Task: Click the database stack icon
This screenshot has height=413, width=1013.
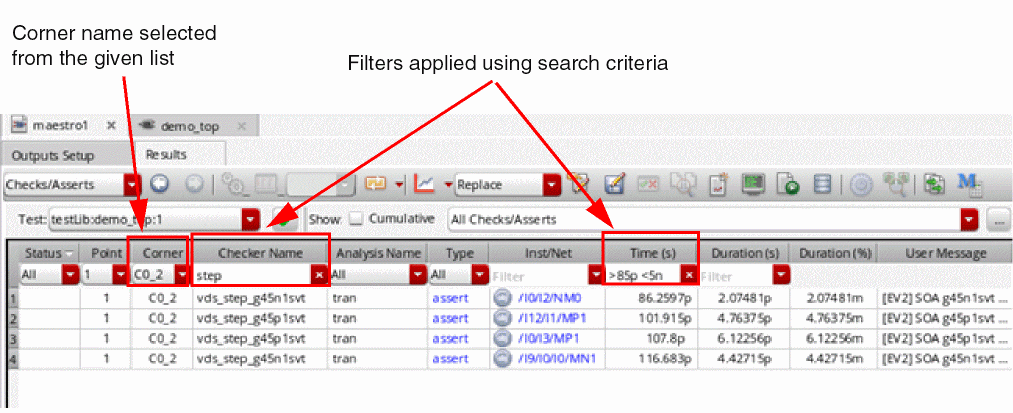Action: (x=822, y=185)
